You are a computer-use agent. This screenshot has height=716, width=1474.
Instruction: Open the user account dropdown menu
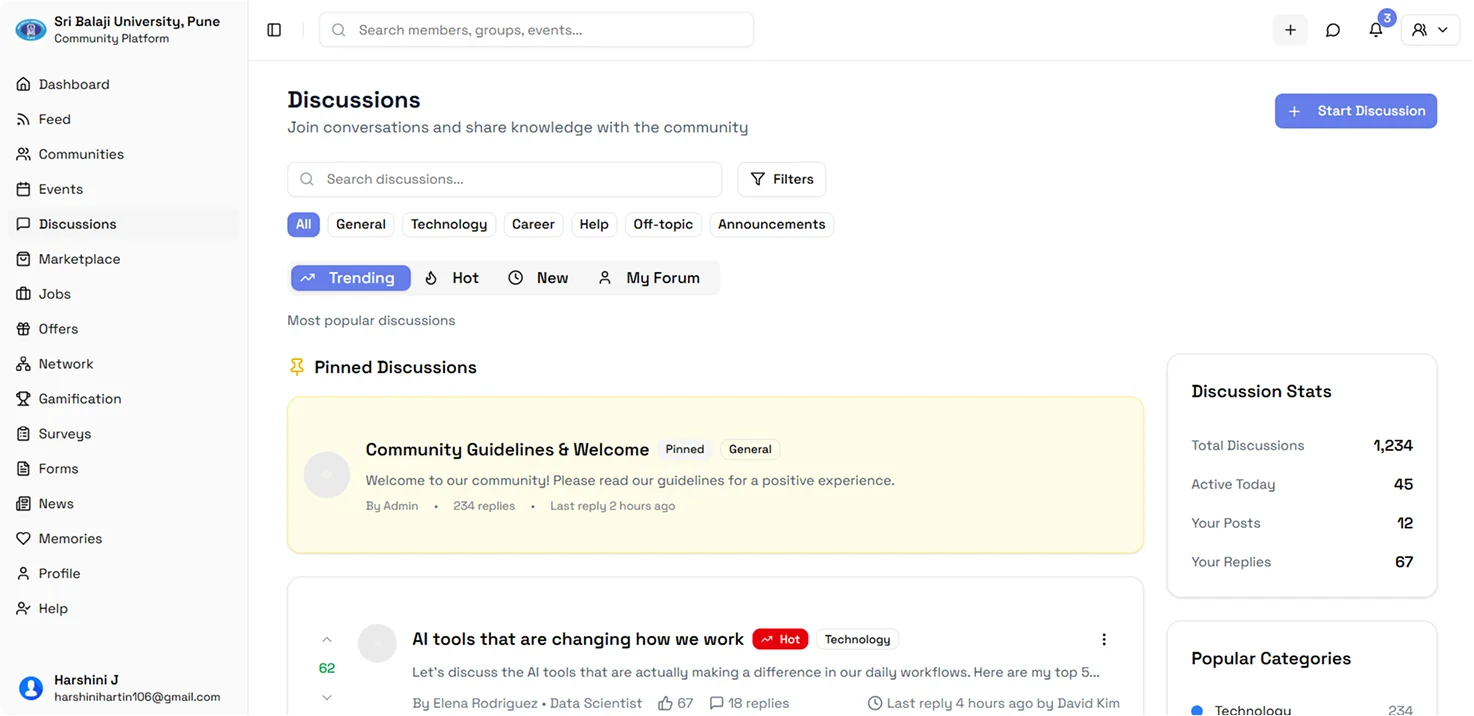point(1430,30)
